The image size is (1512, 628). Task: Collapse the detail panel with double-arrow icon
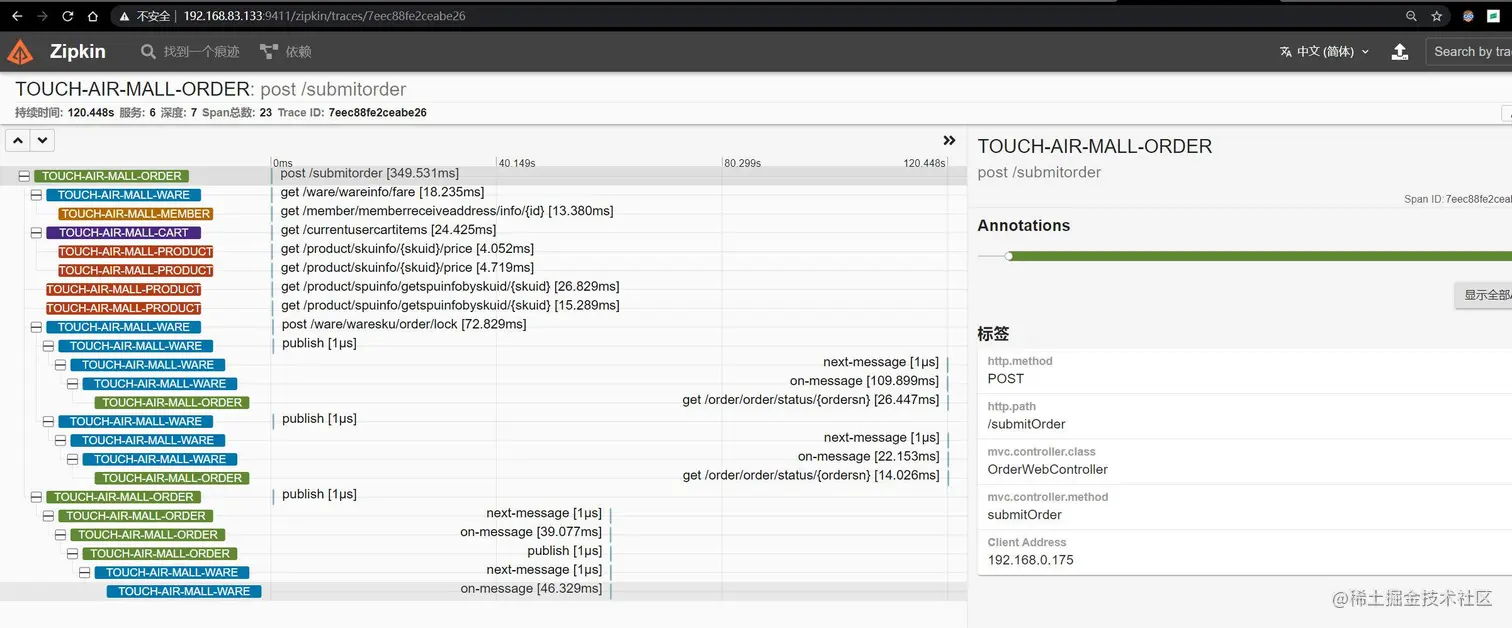coord(949,141)
